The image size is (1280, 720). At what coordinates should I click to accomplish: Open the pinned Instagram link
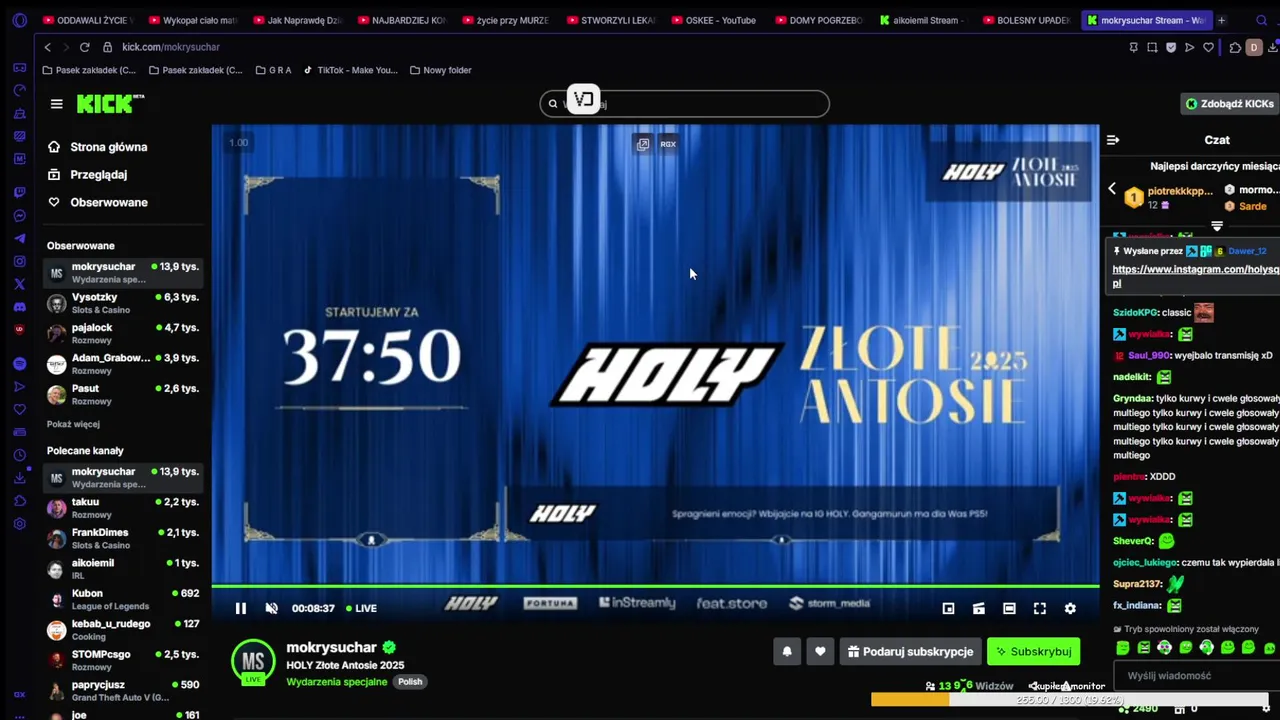point(1195,276)
